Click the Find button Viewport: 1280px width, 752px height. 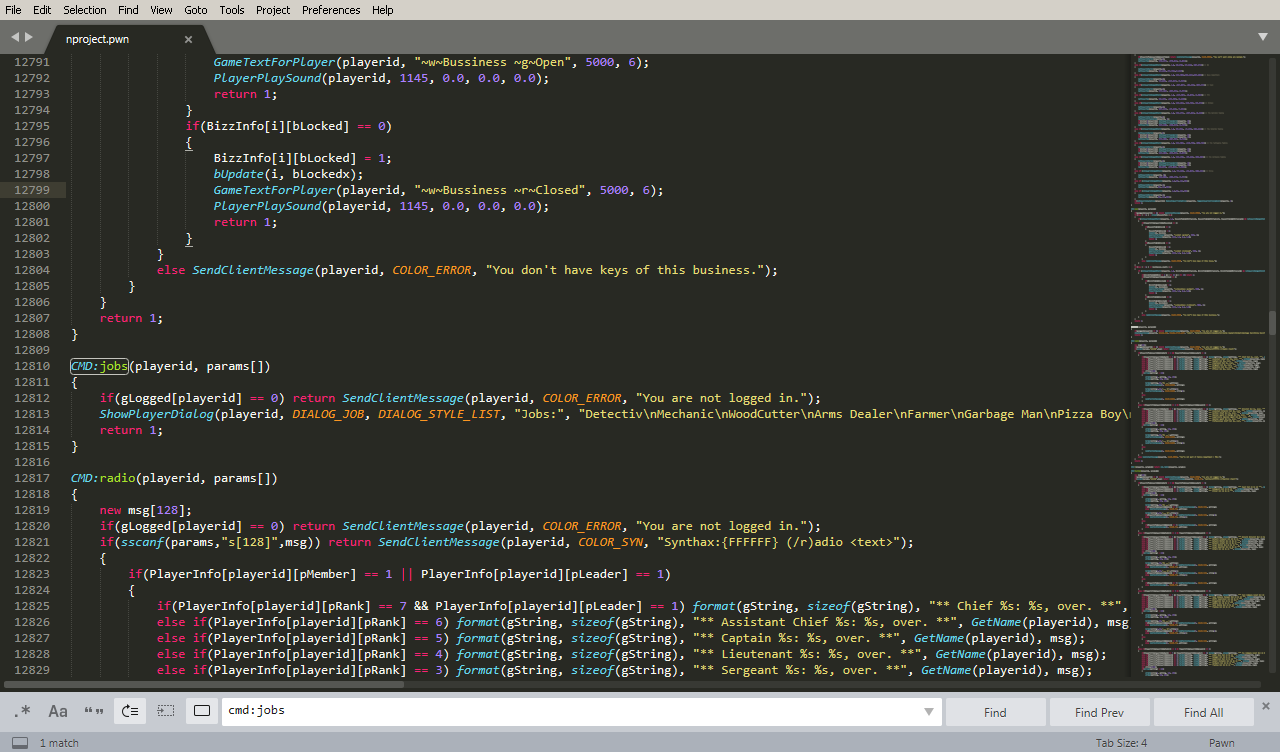(x=995, y=712)
